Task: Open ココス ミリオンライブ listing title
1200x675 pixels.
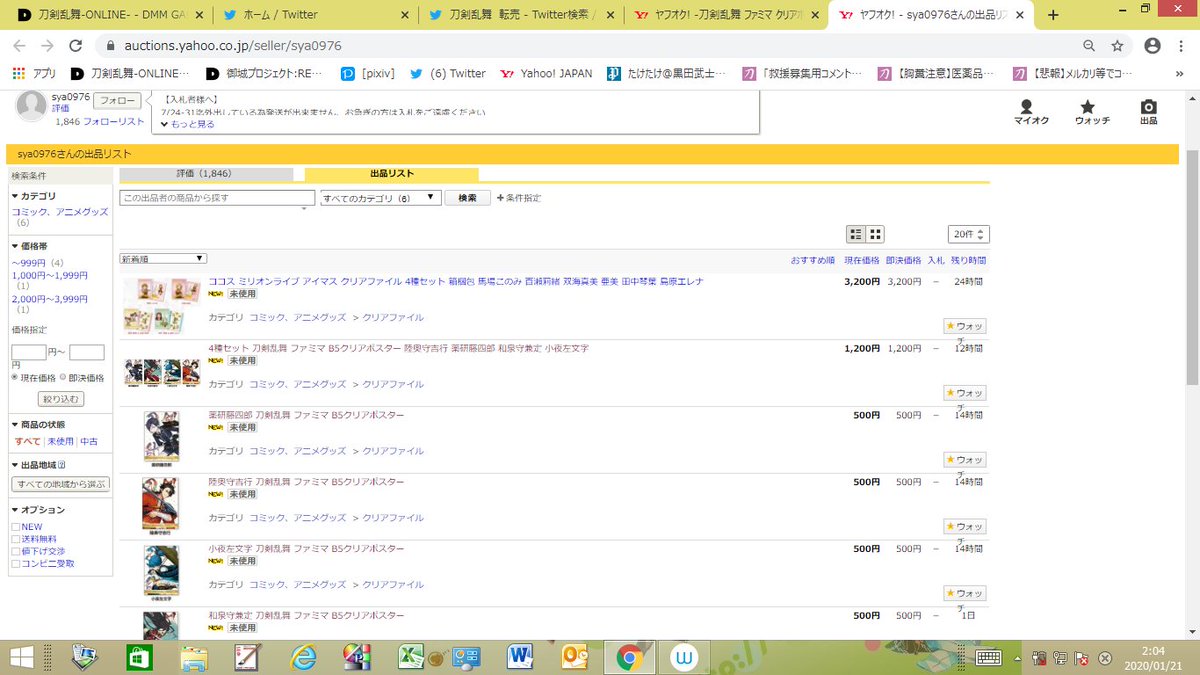Action: tap(455, 282)
